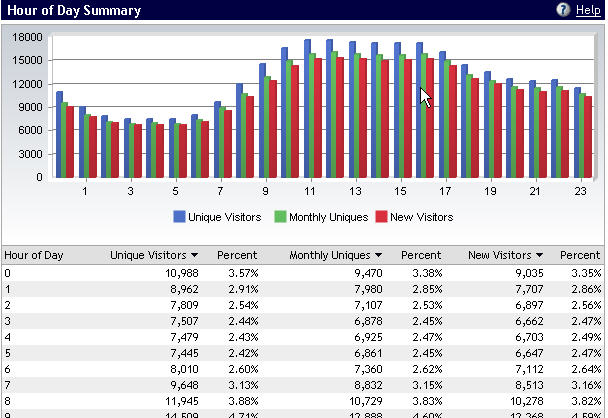608x418 pixels.
Task: Click the Percent header beside Monthly Uniques
Action: tap(420, 256)
